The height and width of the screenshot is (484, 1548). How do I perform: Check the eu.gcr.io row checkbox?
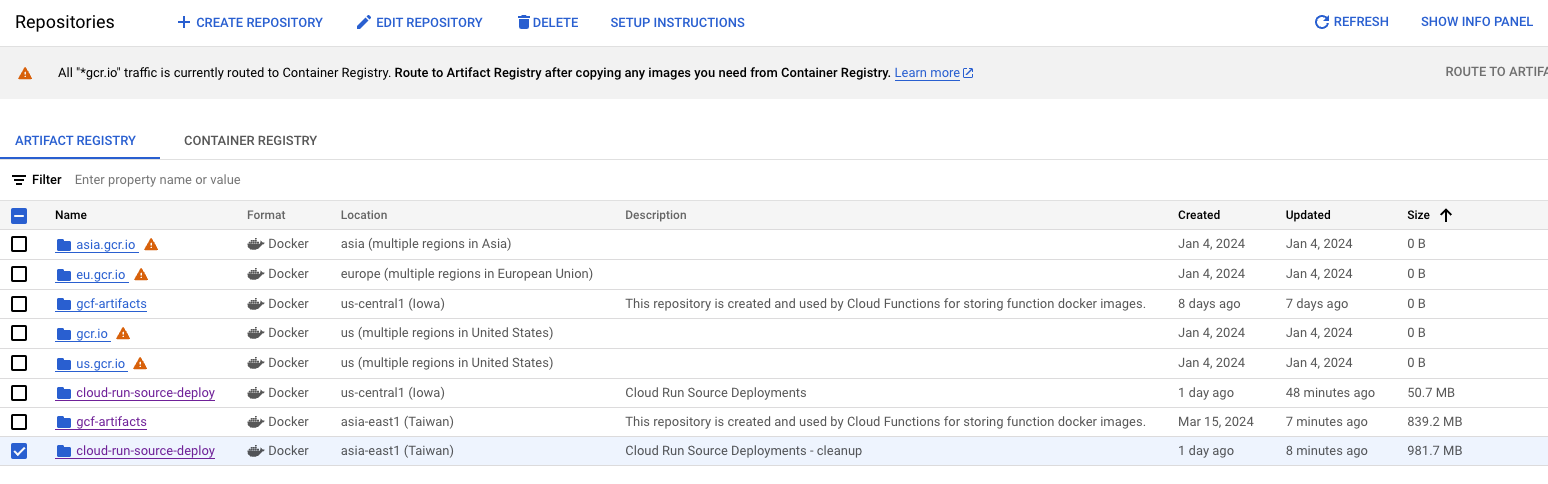pyautogui.click(x=19, y=274)
